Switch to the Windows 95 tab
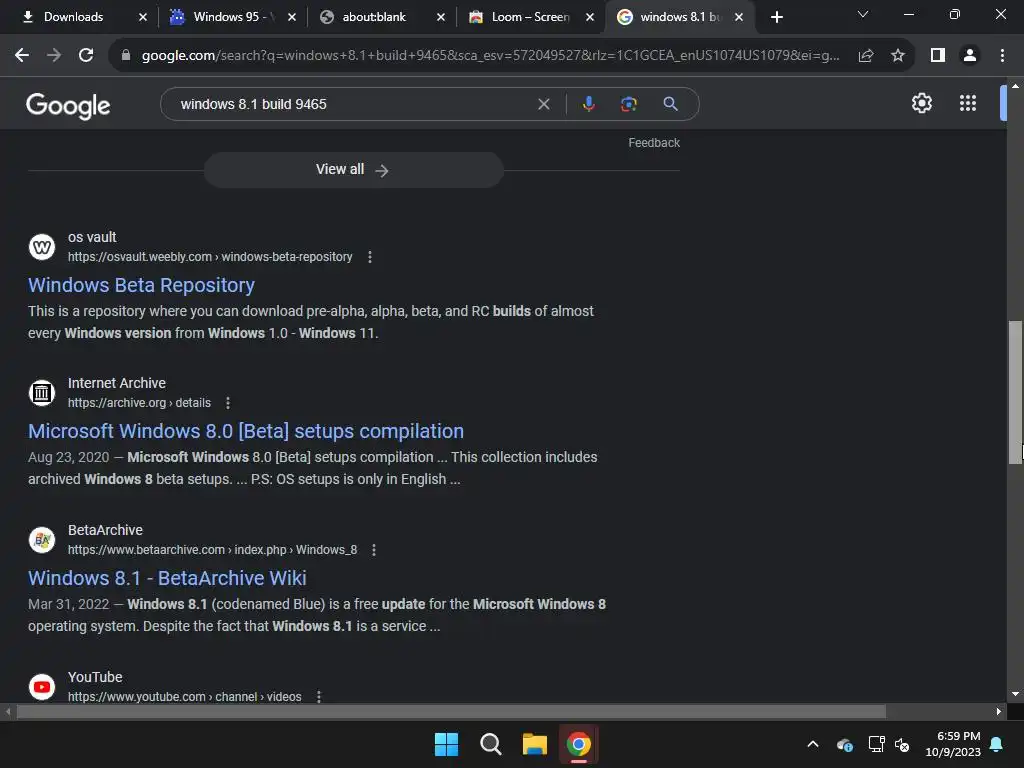 pos(222,17)
